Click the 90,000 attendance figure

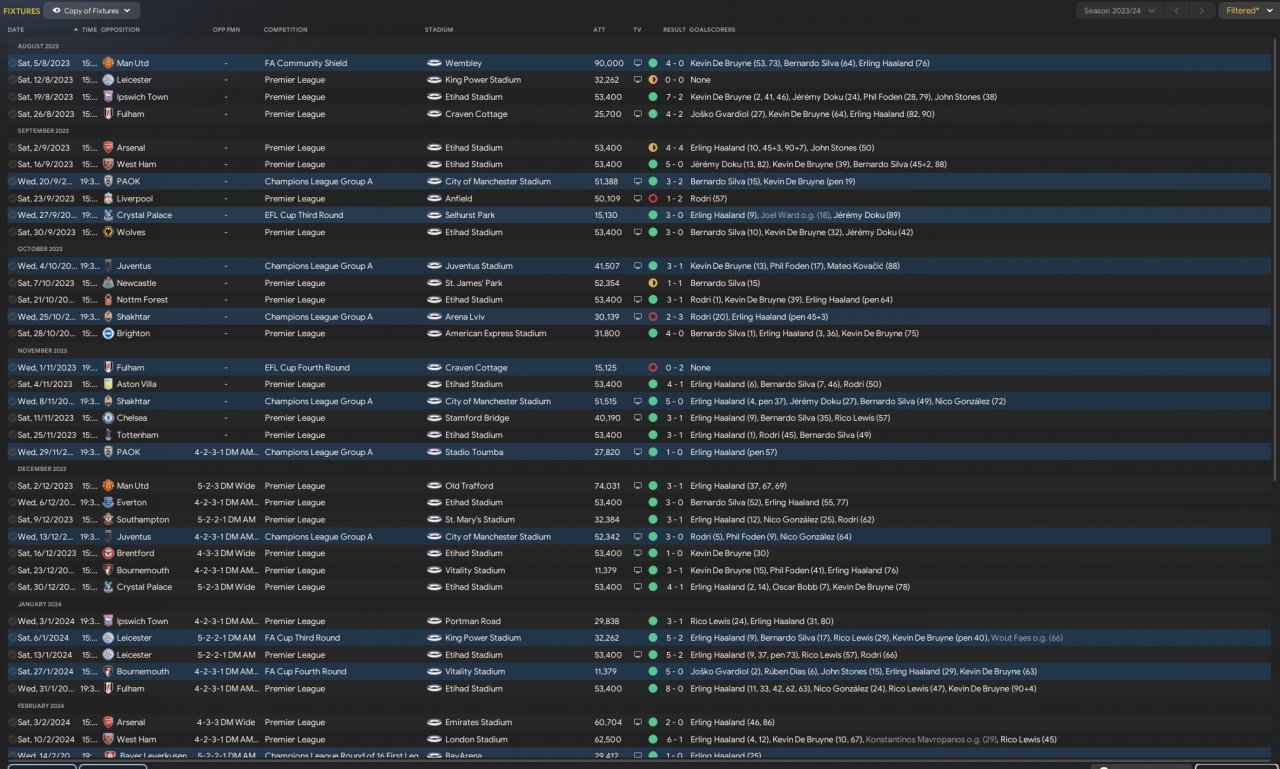[x=608, y=63]
